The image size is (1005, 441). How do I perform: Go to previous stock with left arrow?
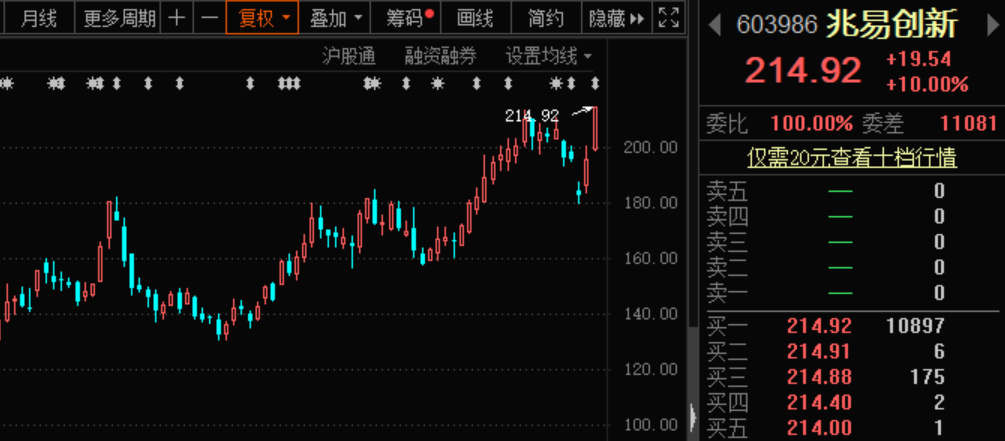point(715,26)
